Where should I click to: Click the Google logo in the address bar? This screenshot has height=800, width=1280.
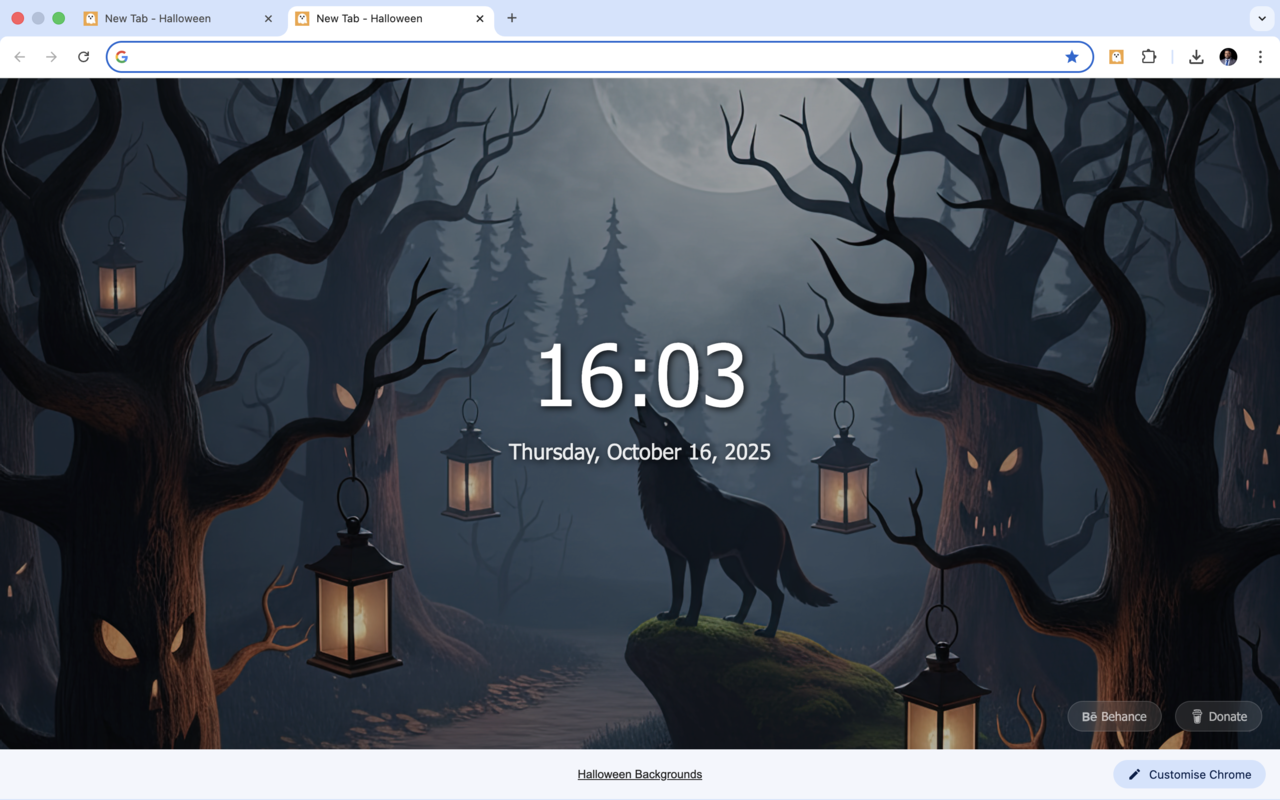(x=121, y=57)
